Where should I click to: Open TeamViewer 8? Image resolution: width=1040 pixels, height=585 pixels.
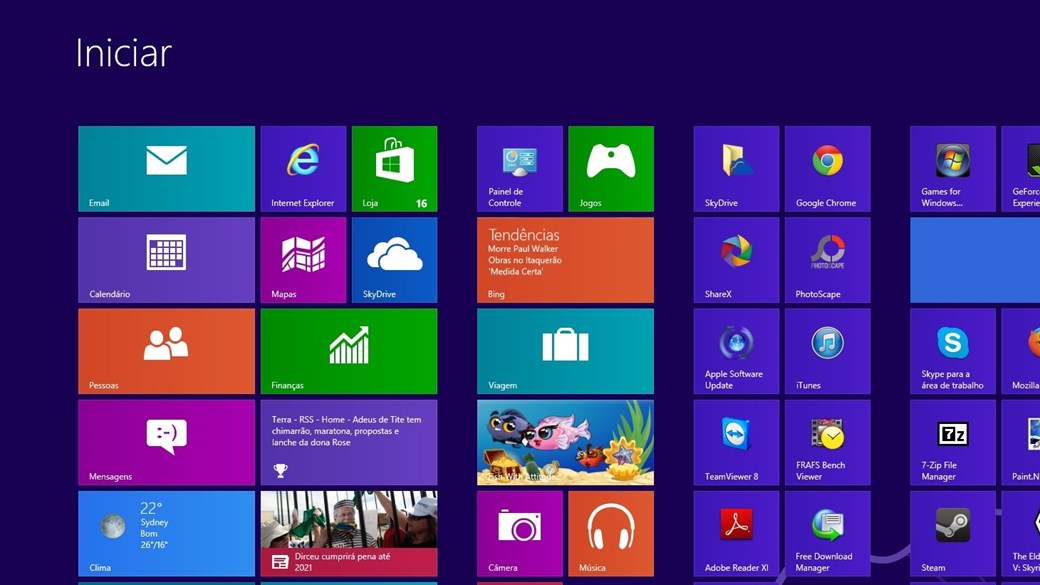tap(736, 442)
